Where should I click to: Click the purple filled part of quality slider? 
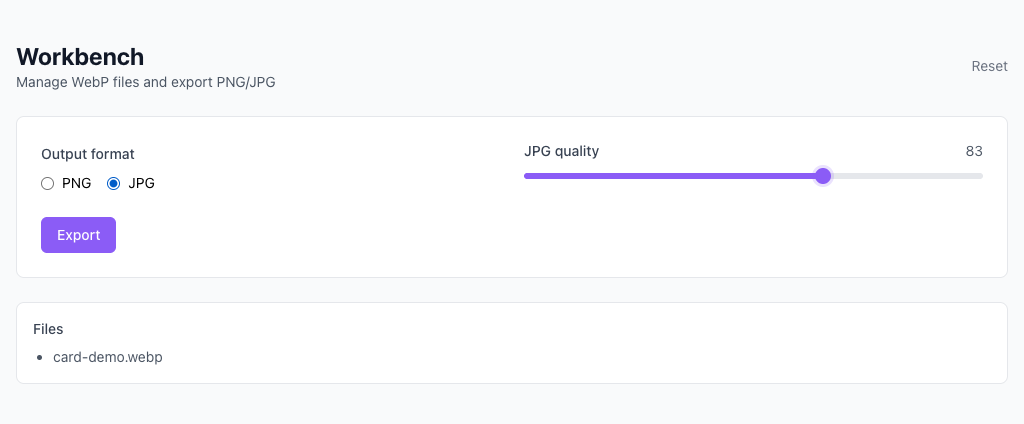click(x=670, y=176)
